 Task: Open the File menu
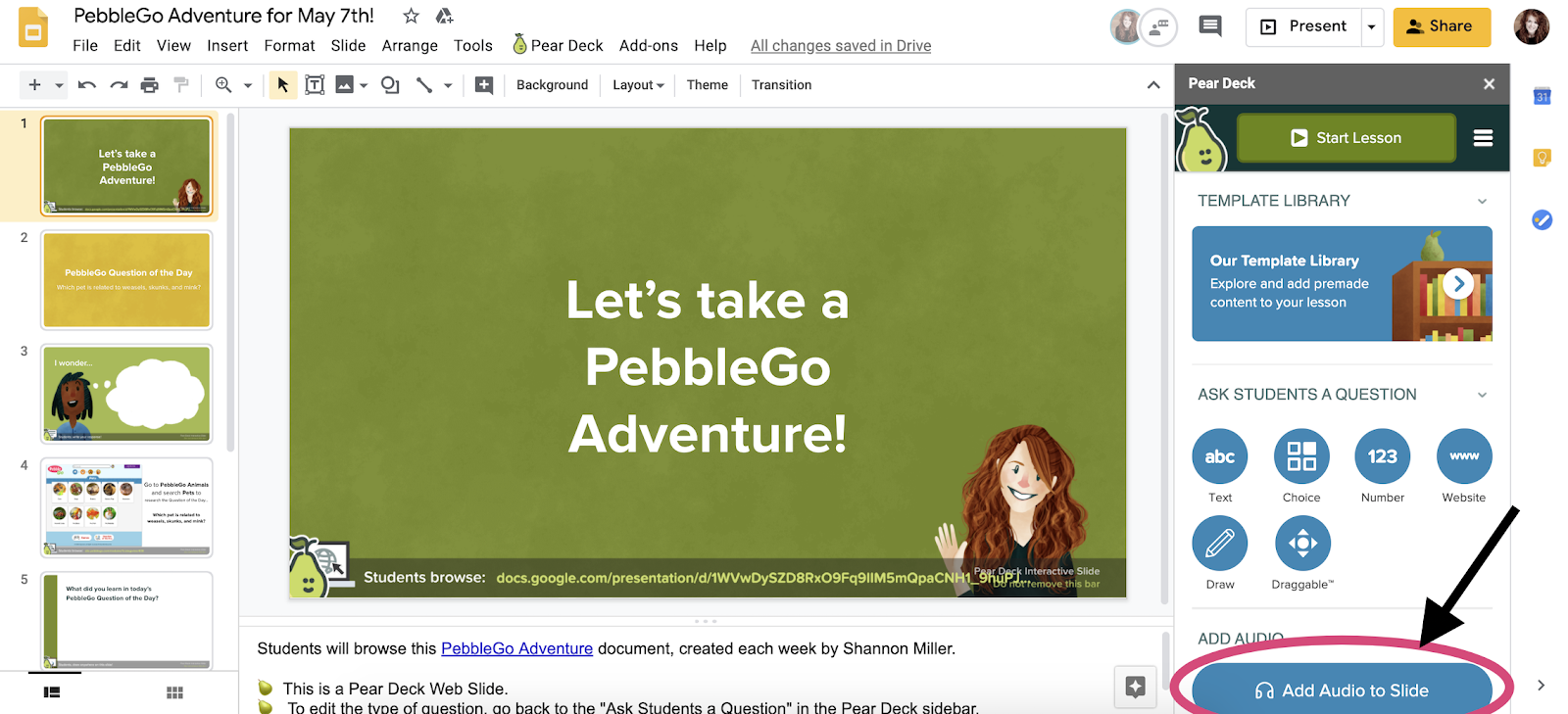85,45
